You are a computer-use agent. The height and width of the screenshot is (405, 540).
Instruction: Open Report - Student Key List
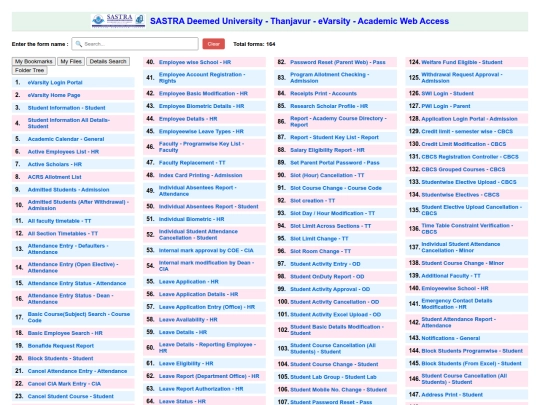(334, 137)
